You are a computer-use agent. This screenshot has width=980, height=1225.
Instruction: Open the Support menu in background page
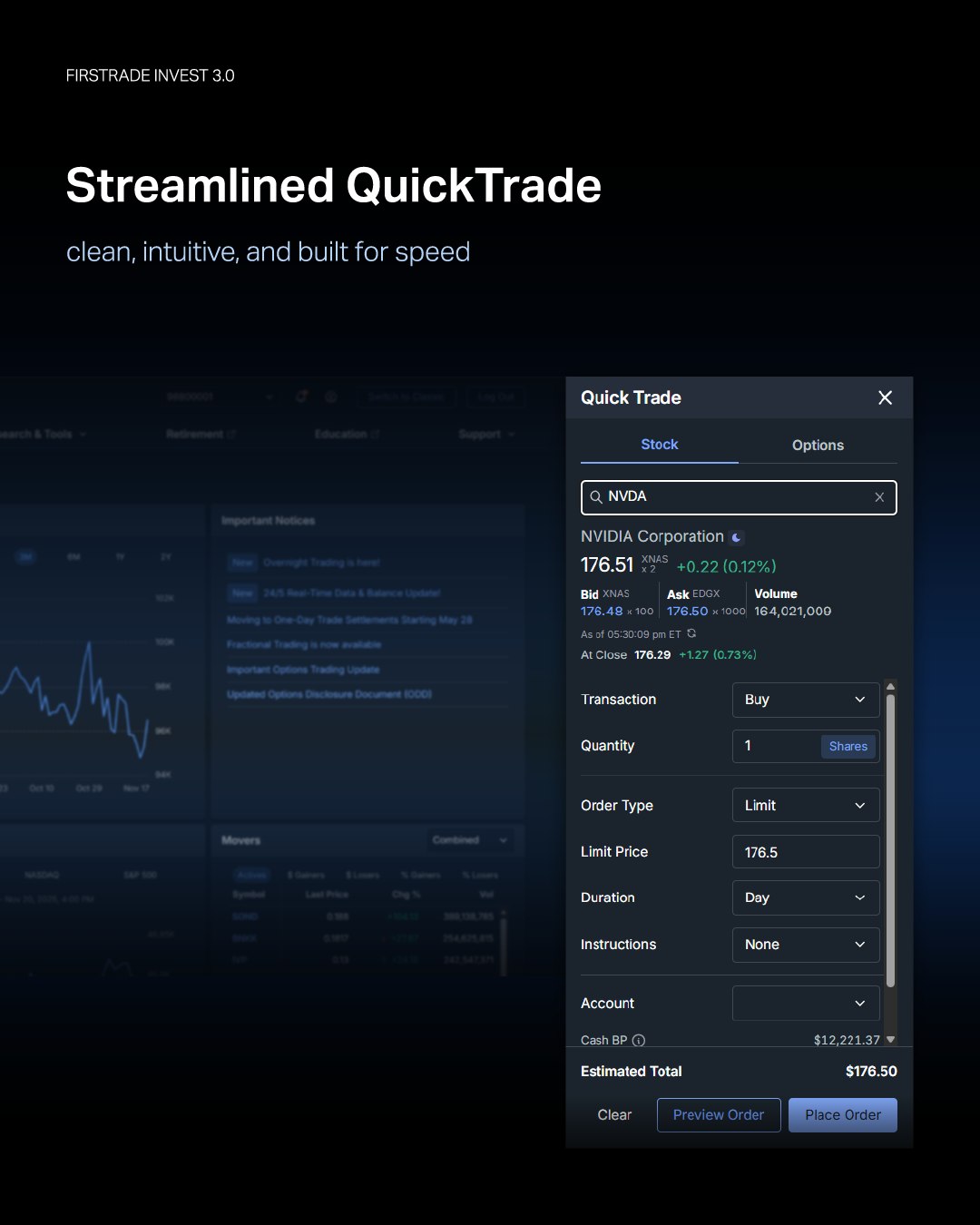click(486, 435)
